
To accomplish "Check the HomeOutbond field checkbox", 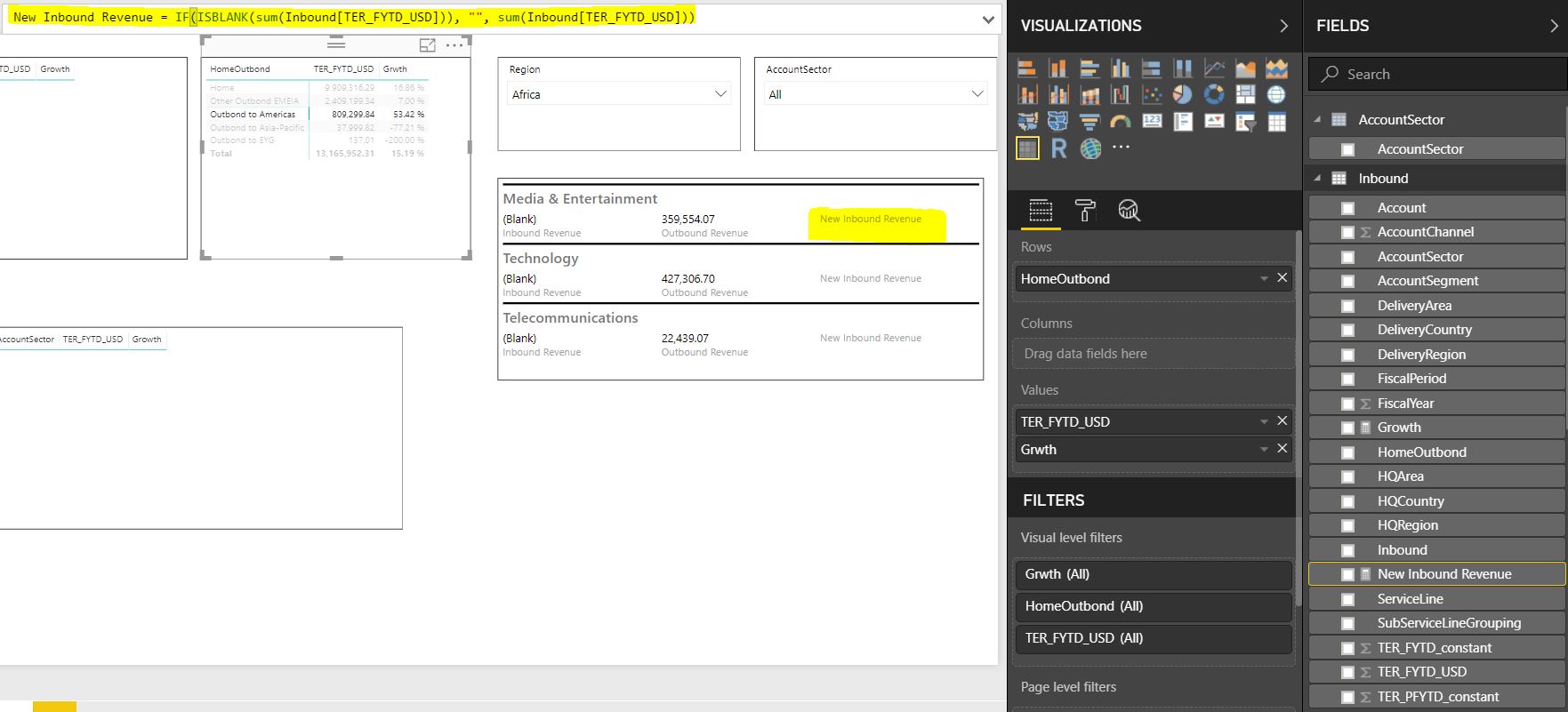I will tap(1347, 452).
